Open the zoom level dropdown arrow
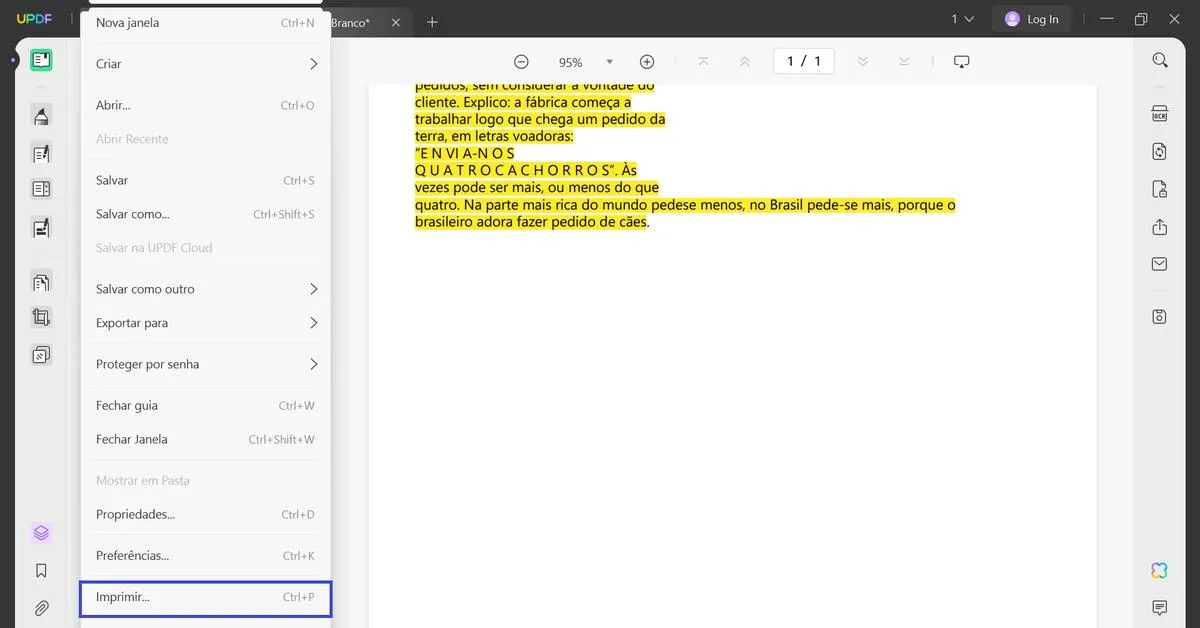Image resolution: width=1200 pixels, height=628 pixels. pos(610,62)
